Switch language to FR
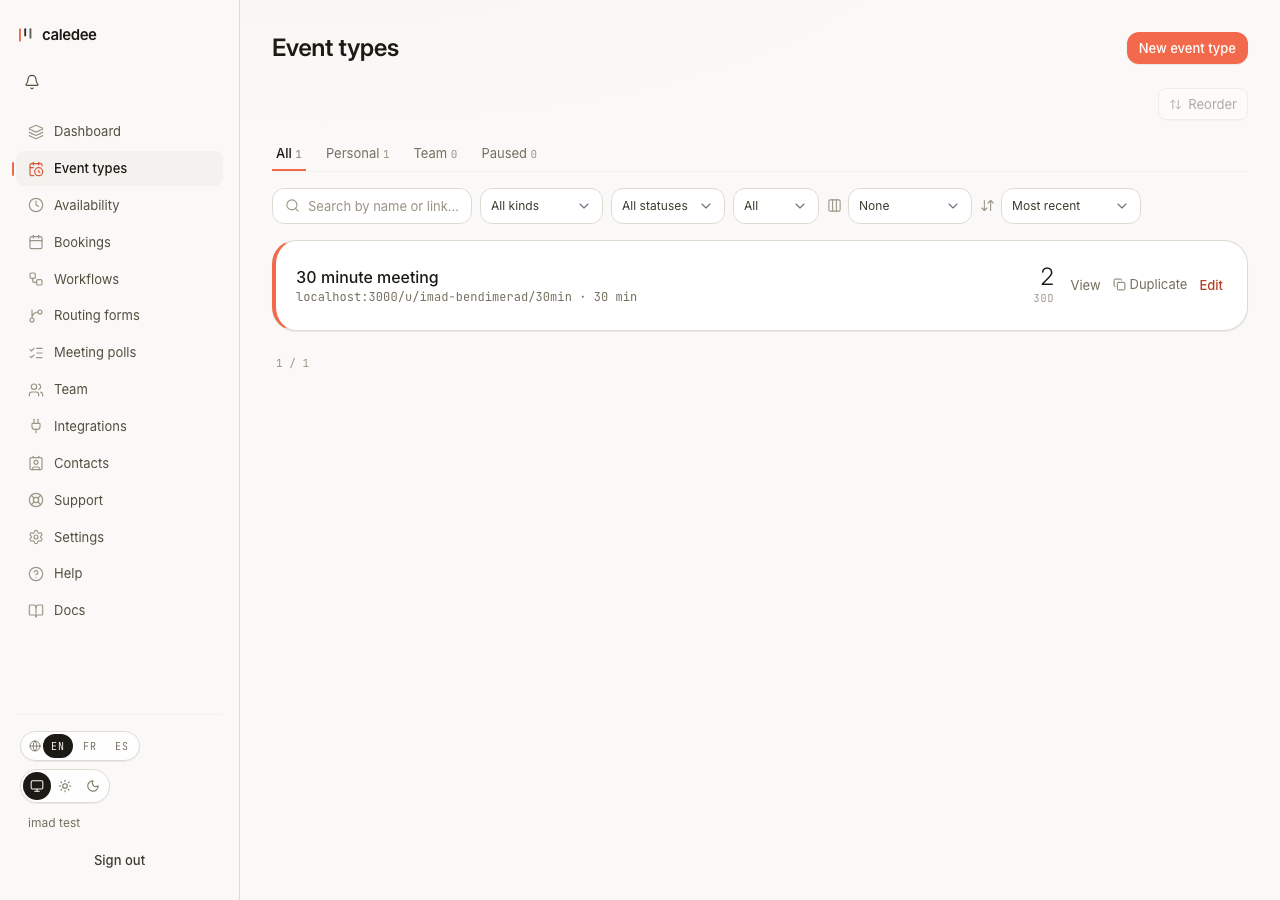This screenshot has width=1280, height=900. (90, 746)
